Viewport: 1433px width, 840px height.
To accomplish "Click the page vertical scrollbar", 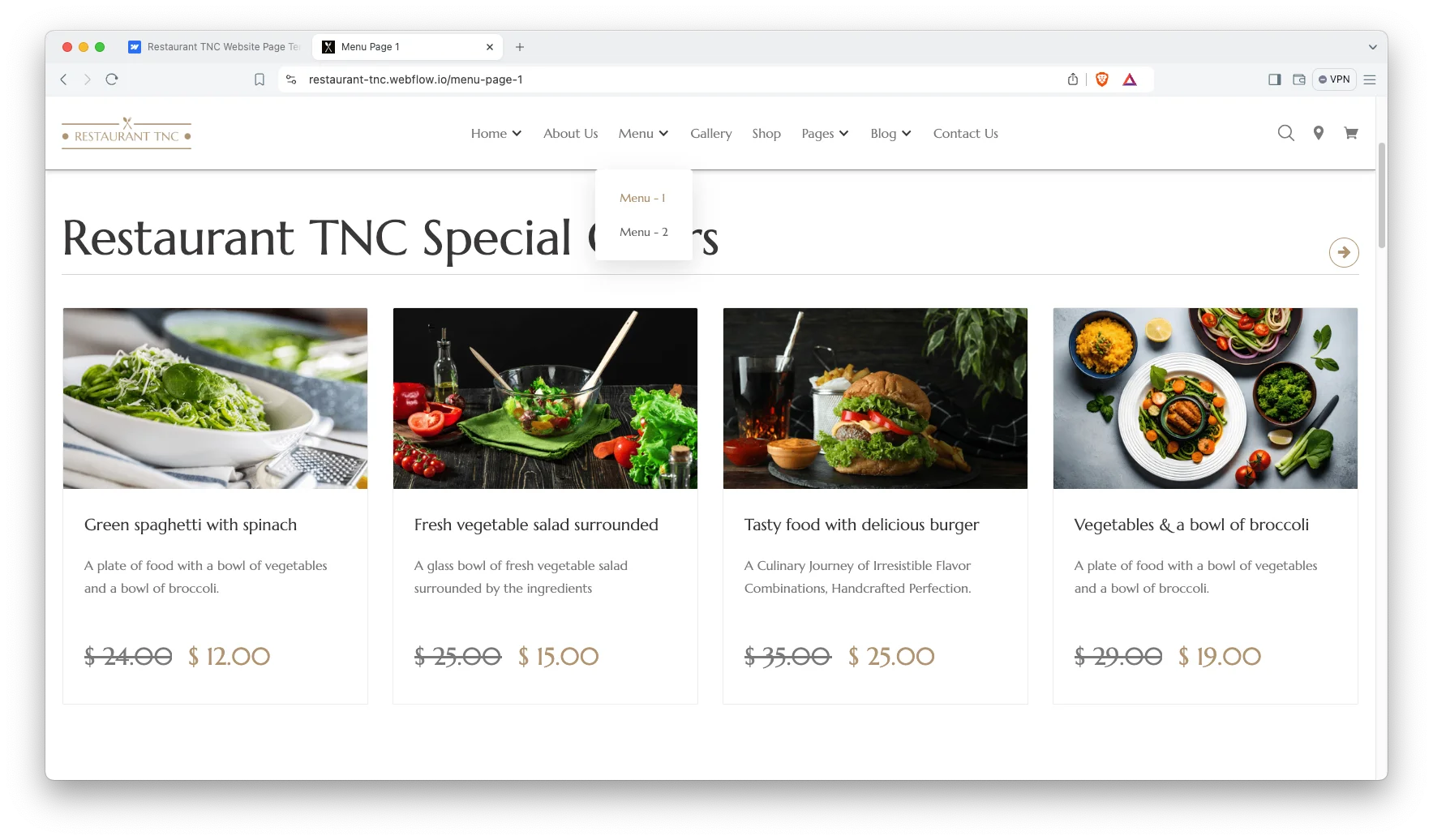I will [x=1381, y=195].
